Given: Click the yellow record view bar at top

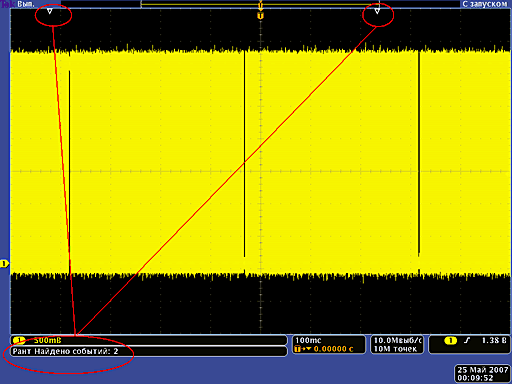Looking at the screenshot, I should (x=260, y=4).
